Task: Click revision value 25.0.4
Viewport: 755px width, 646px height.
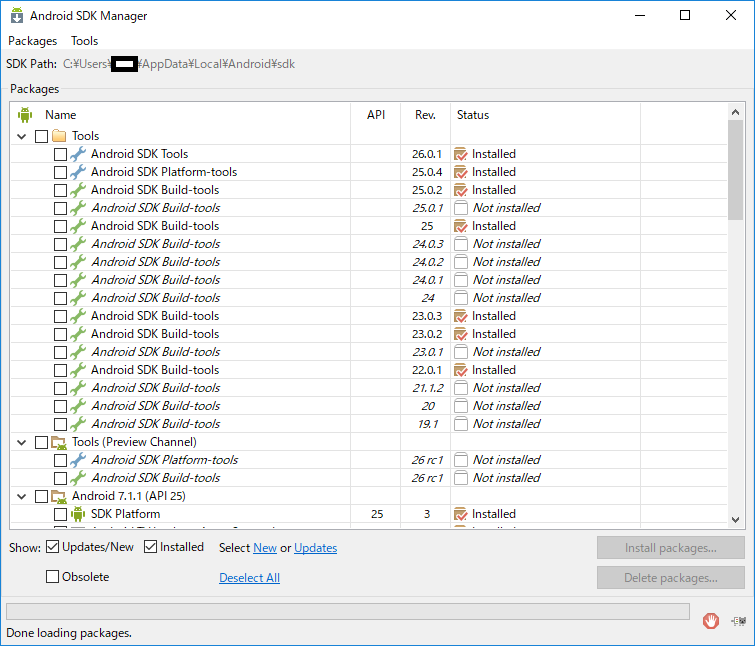Action: click(427, 172)
